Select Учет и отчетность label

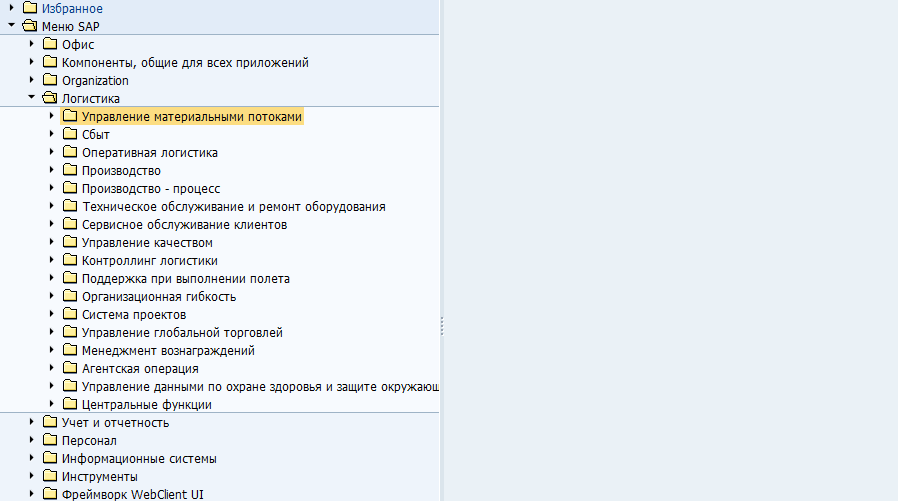[115, 423]
